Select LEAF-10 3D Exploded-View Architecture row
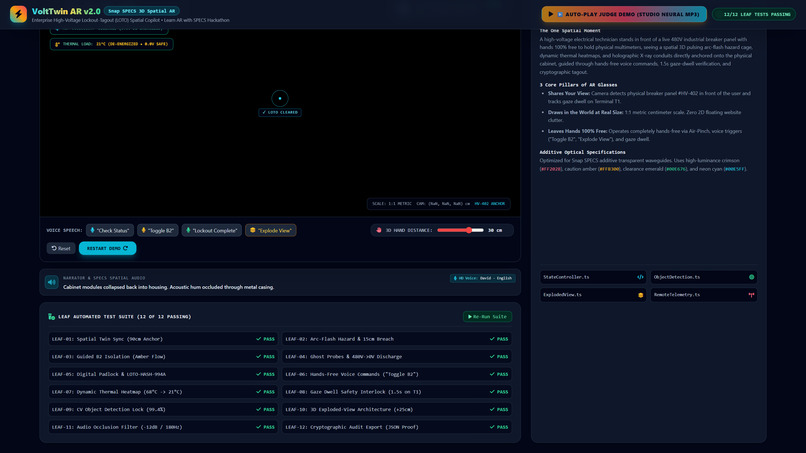The width and height of the screenshot is (806, 453). (x=396, y=409)
